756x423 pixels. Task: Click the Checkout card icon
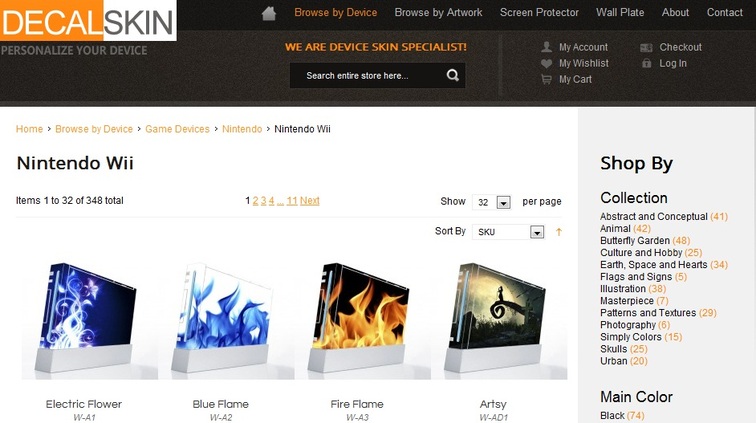[646, 47]
